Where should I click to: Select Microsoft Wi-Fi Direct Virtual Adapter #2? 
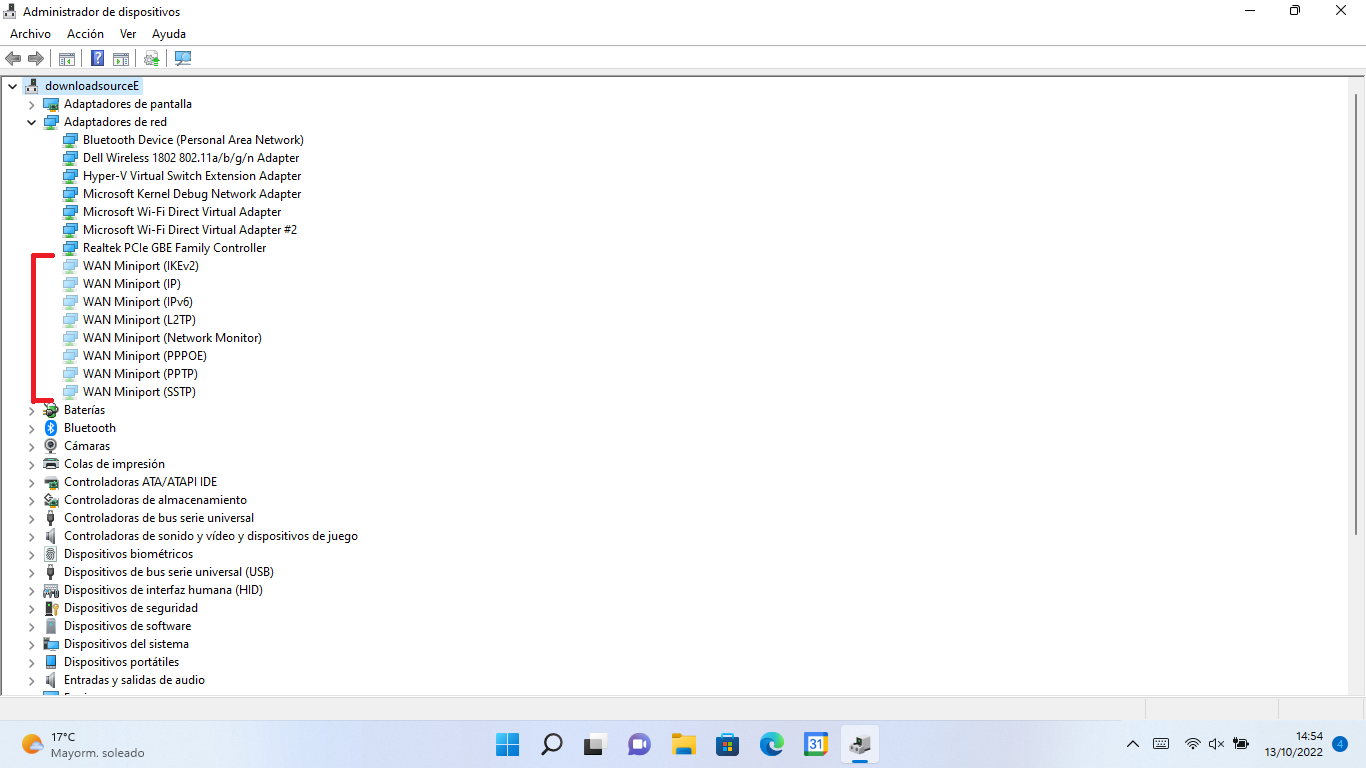coord(190,230)
